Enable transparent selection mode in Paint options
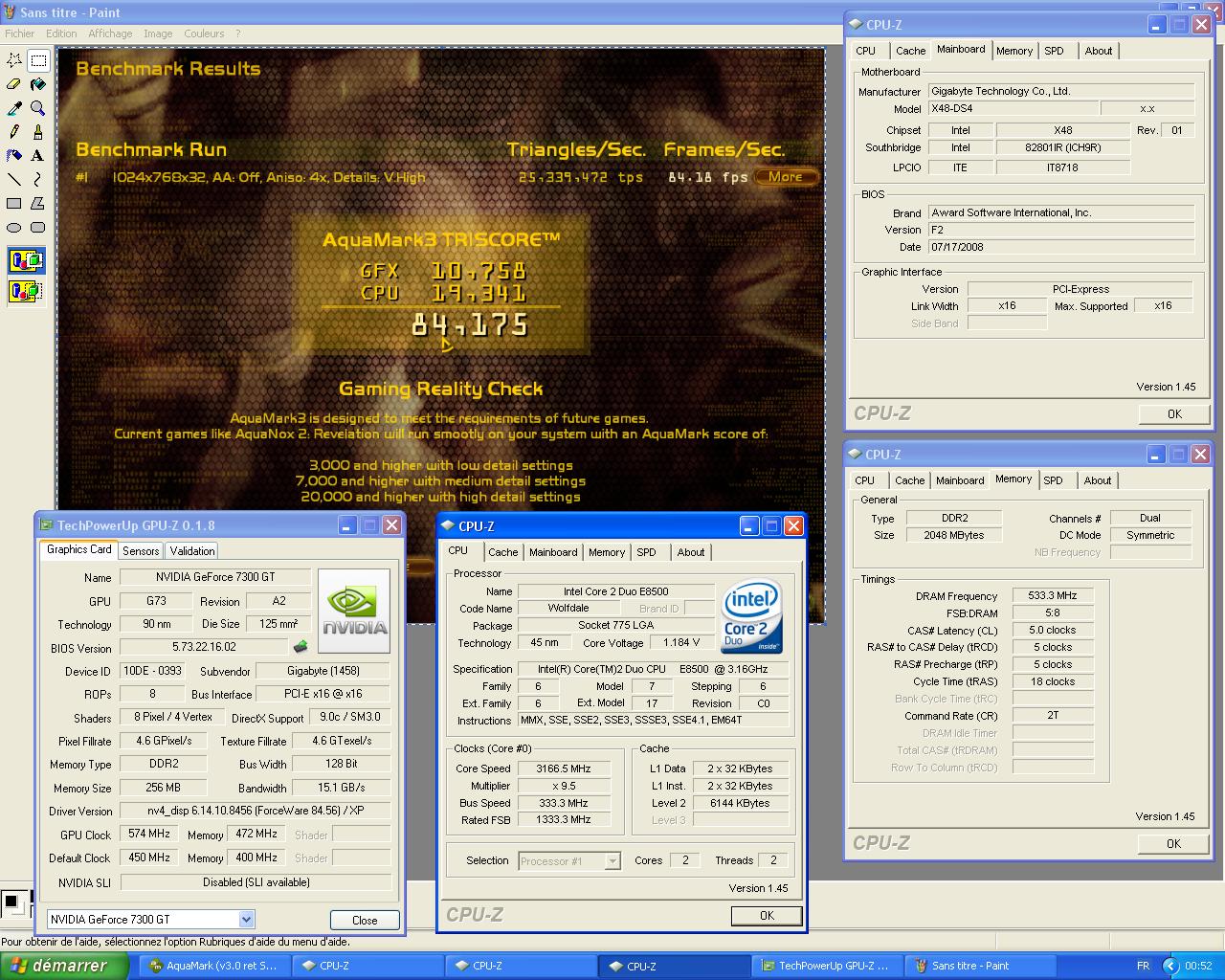Viewport: 1225px width, 980px height. [x=26, y=290]
